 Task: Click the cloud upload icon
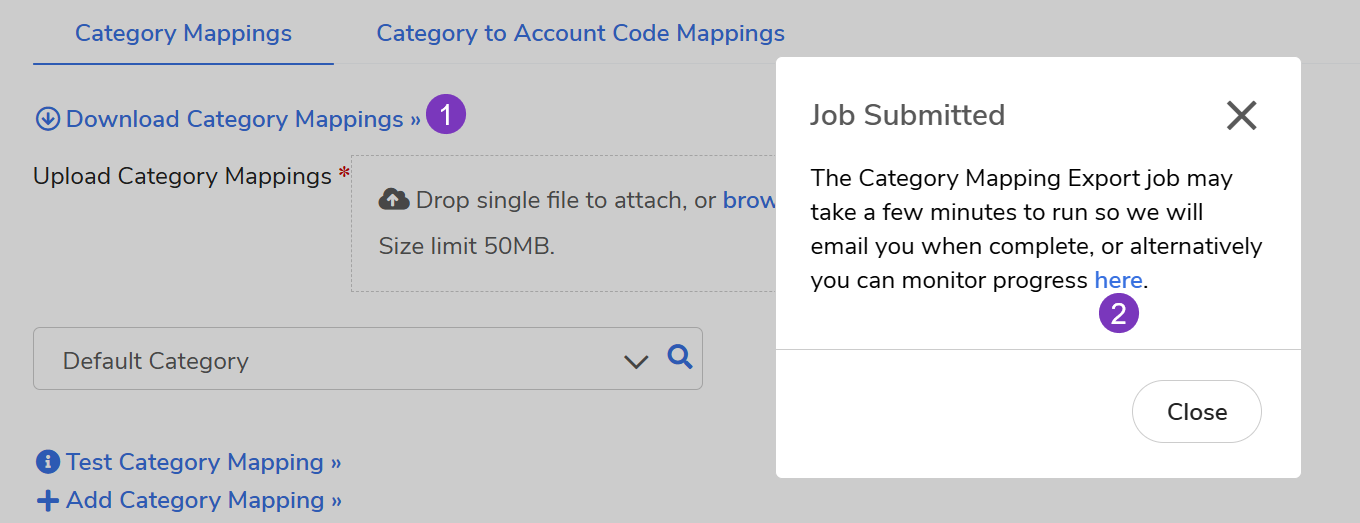(394, 200)
